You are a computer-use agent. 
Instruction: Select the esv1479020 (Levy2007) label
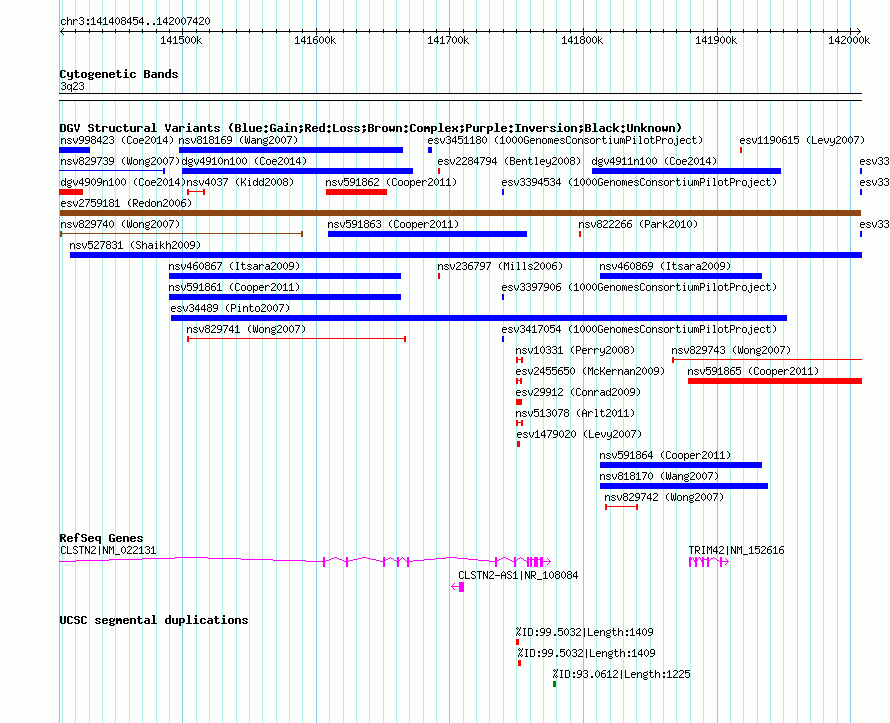[x=580, y=434]
